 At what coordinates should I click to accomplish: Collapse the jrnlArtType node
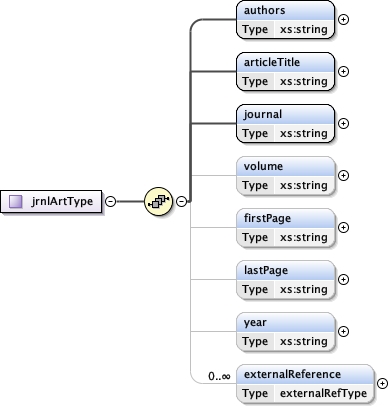click(x=111, y=201)
